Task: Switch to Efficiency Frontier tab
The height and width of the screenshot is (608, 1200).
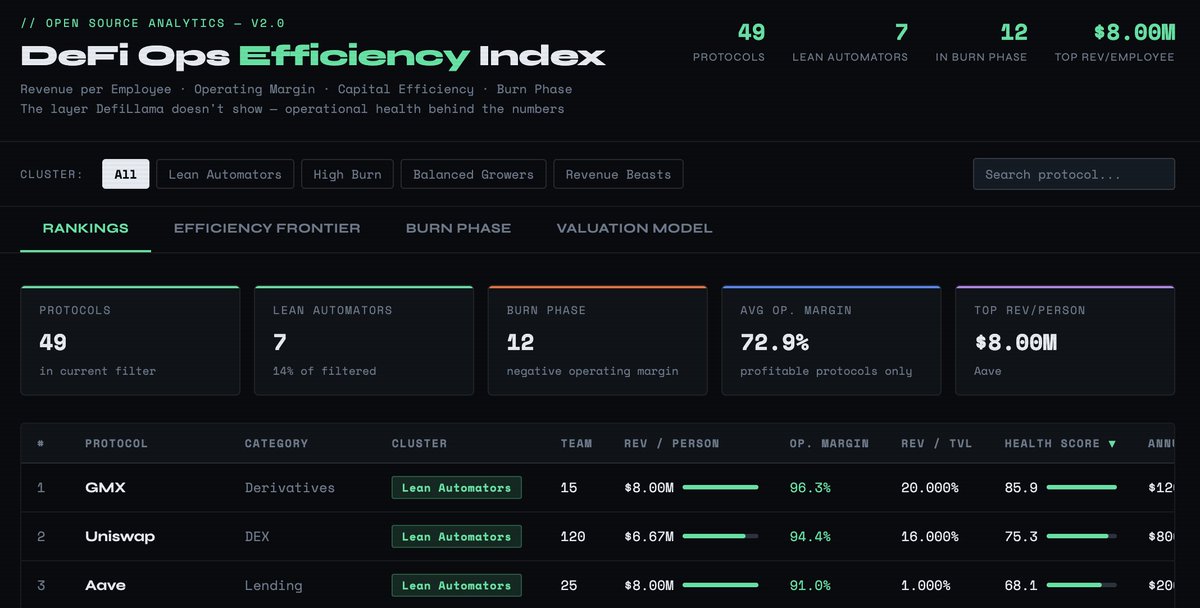Action: (267, 228)
